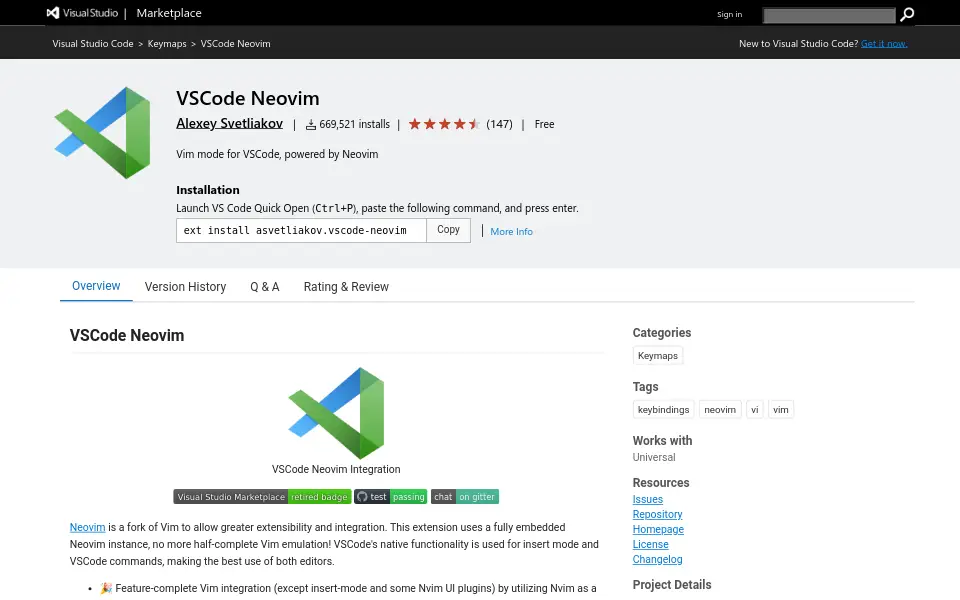Click the large VSCode Neovim extension logo

click(102, 133)
